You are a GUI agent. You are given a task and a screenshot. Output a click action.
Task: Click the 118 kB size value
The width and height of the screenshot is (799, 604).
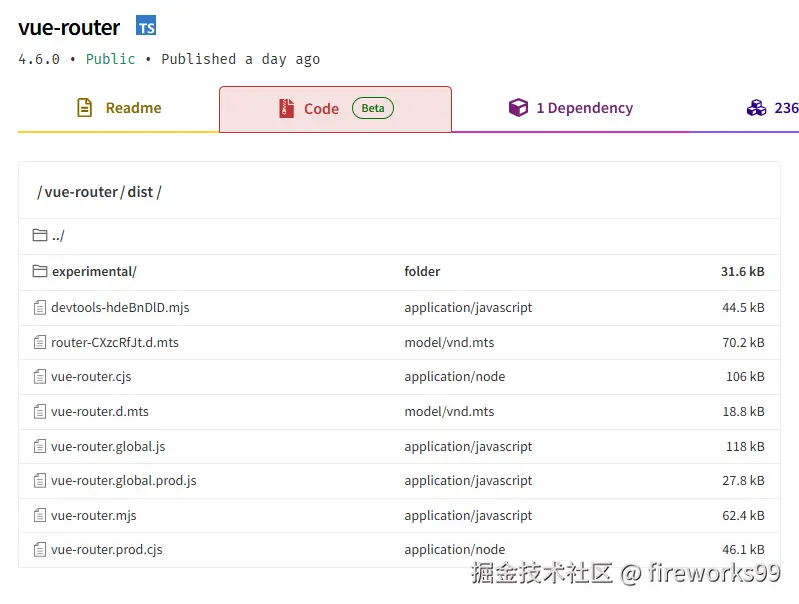tap(745, 447)
